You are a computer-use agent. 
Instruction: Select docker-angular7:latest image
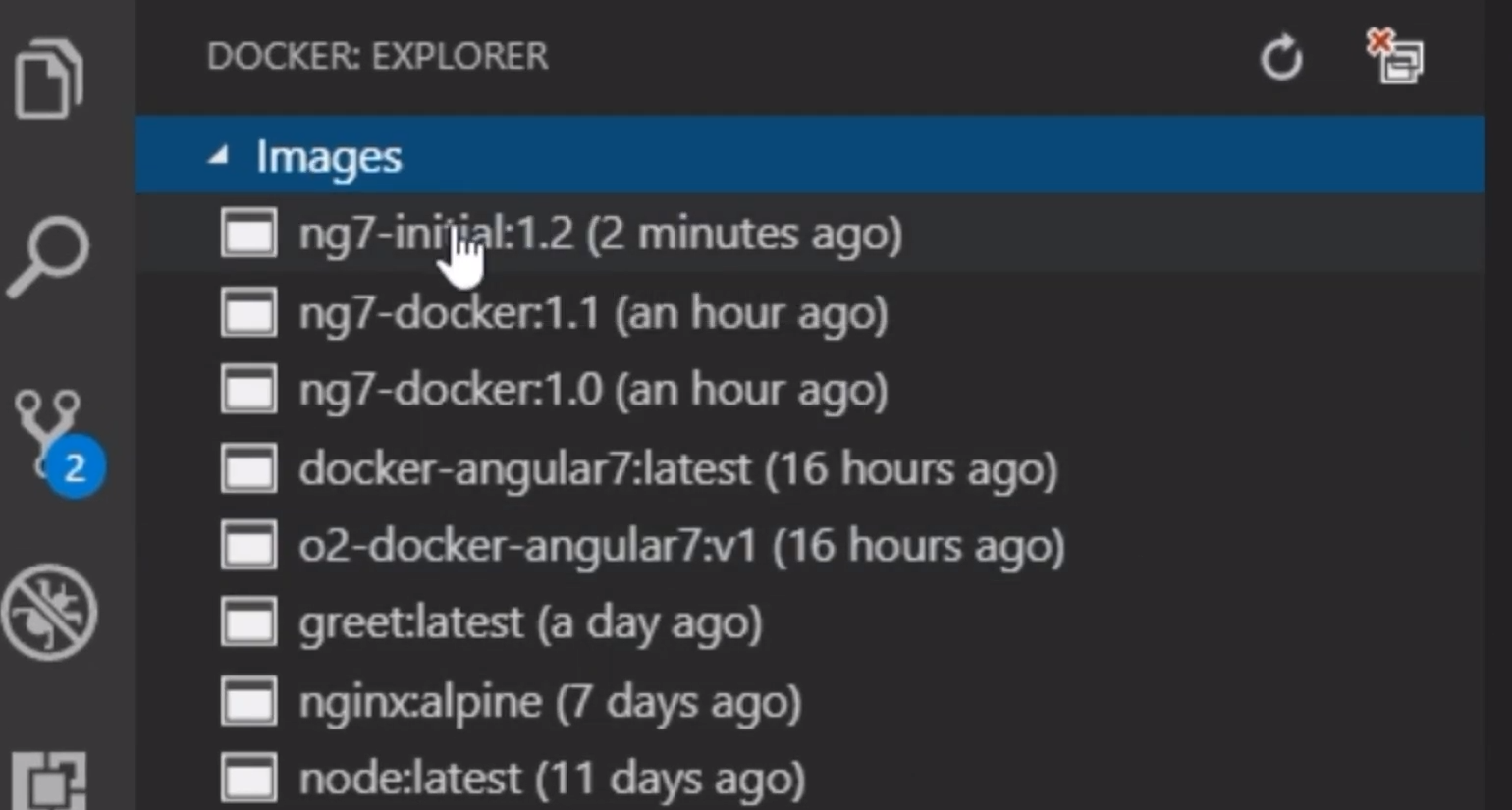click(x=810, y=468)
